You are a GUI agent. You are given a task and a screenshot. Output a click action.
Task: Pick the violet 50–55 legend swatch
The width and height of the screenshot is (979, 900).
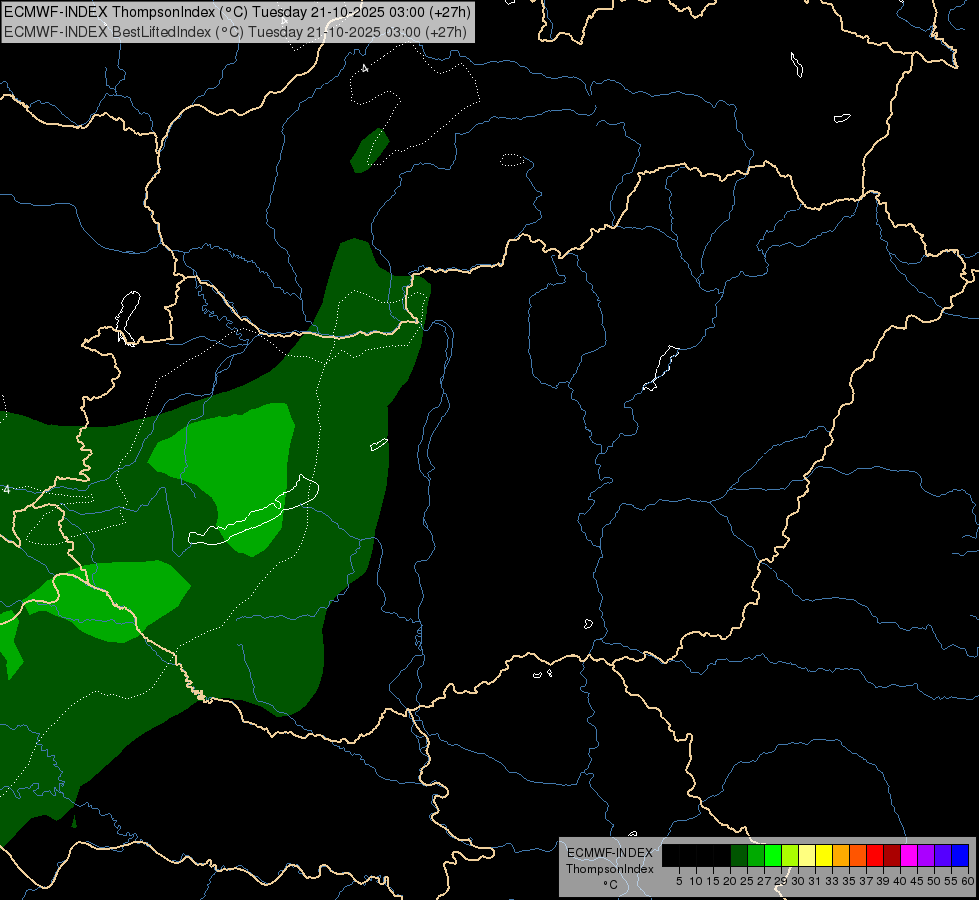pos(943,855)
